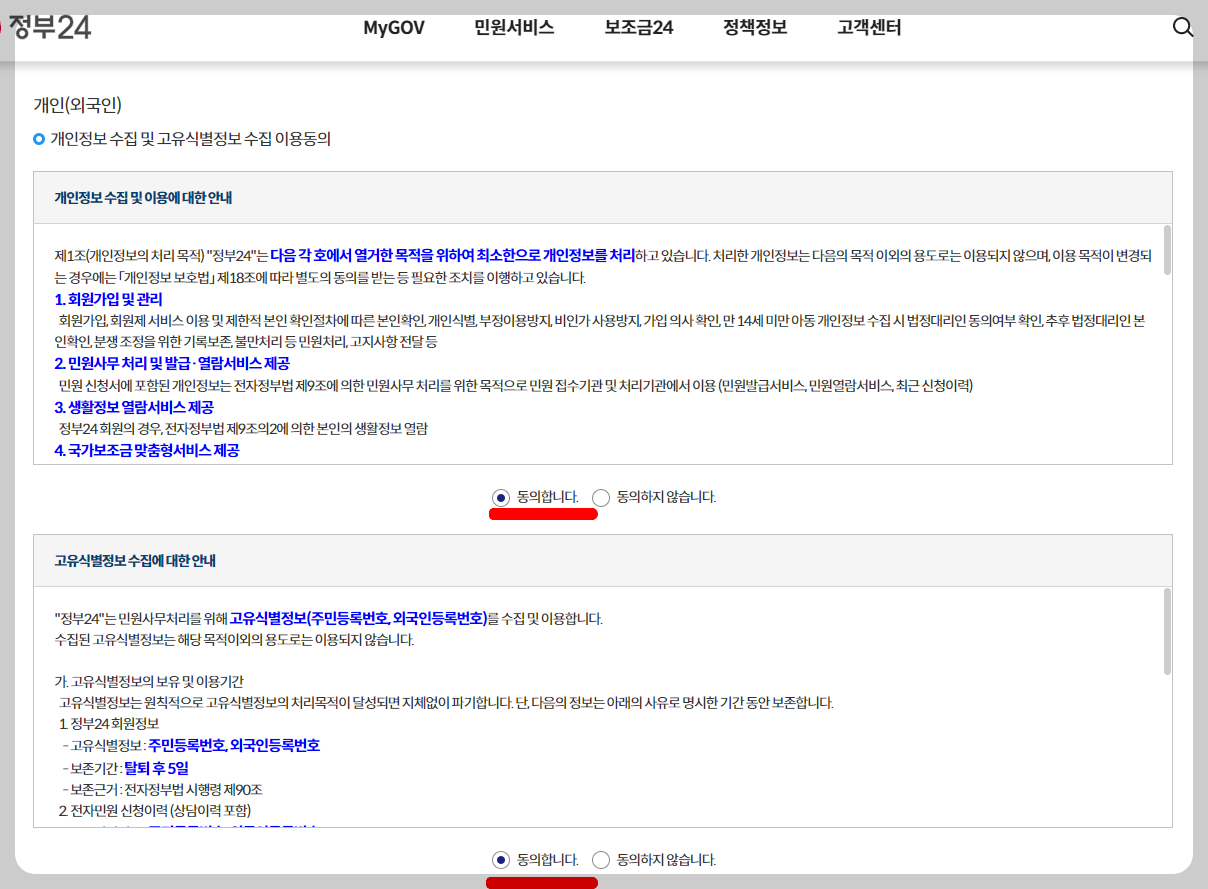The image size is (1208, 889).
Task: Select 동의하지 않습니다 for 개인정보 수집 section
Action: pyautogui.click(x=601, y=497)
